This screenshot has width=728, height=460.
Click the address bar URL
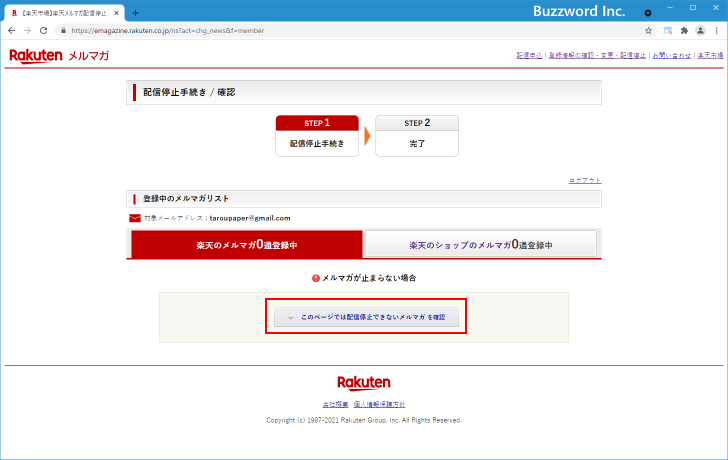168,31
